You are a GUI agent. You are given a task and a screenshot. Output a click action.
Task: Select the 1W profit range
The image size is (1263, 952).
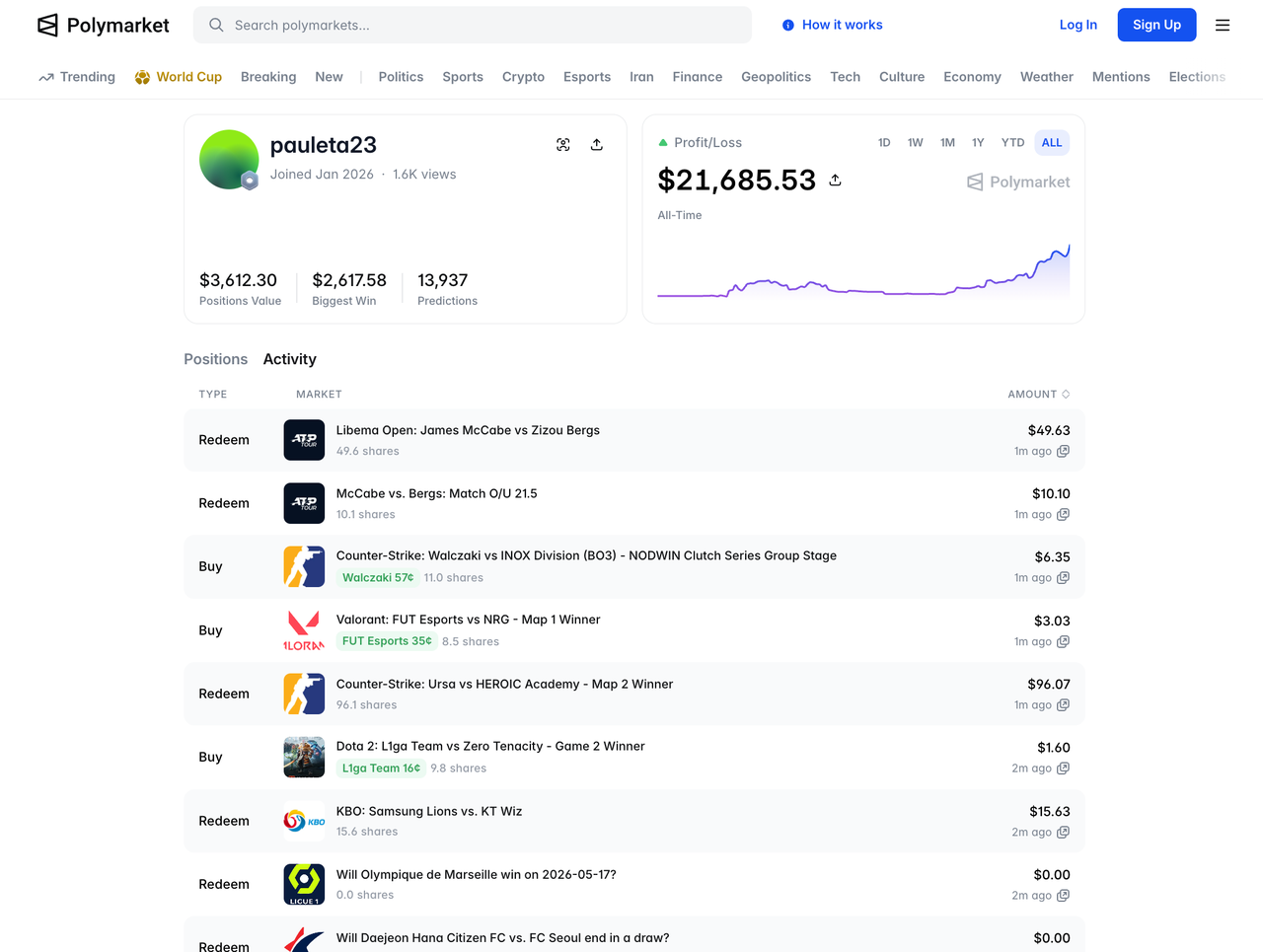916,142
